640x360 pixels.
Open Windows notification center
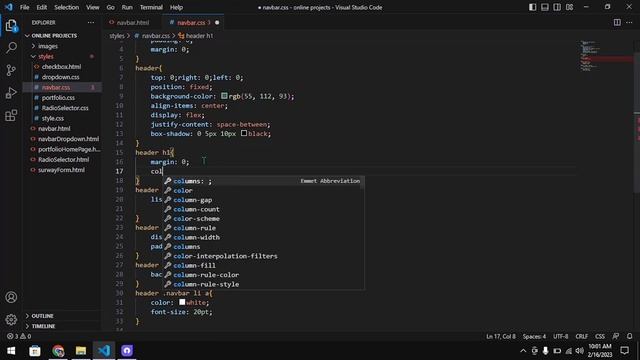pyautogui.click(x=624, y=351)
